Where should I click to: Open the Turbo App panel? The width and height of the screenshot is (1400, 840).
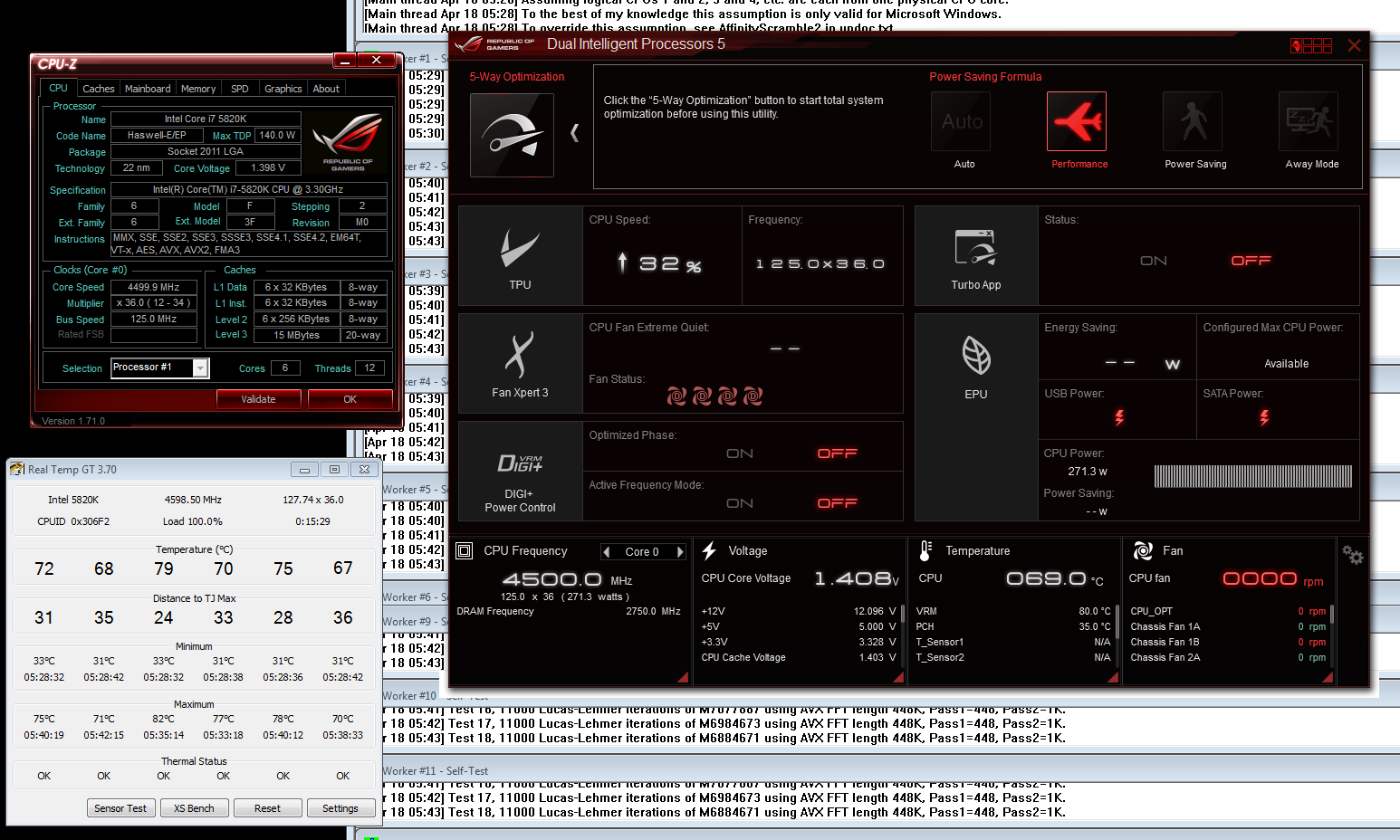tap(975, 255)
